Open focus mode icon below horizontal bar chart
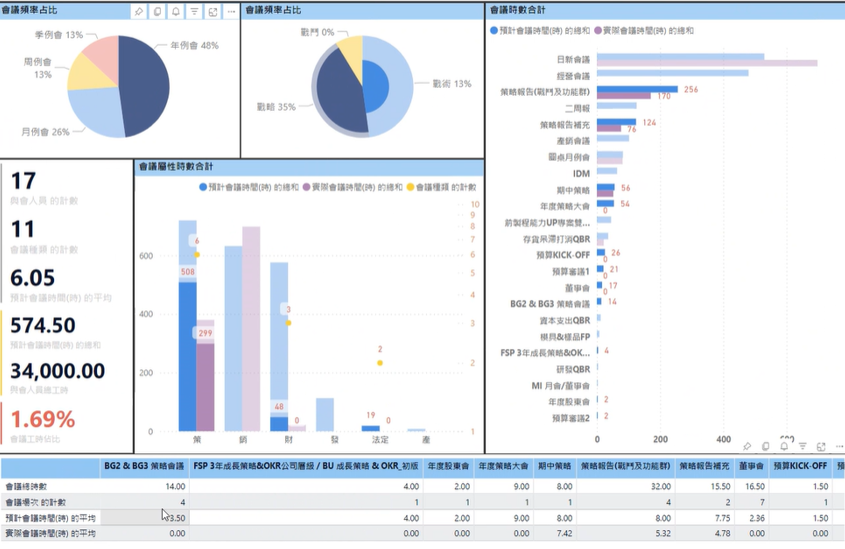Image resolution: width=845 pixels, height=549 pixels. 821,446
